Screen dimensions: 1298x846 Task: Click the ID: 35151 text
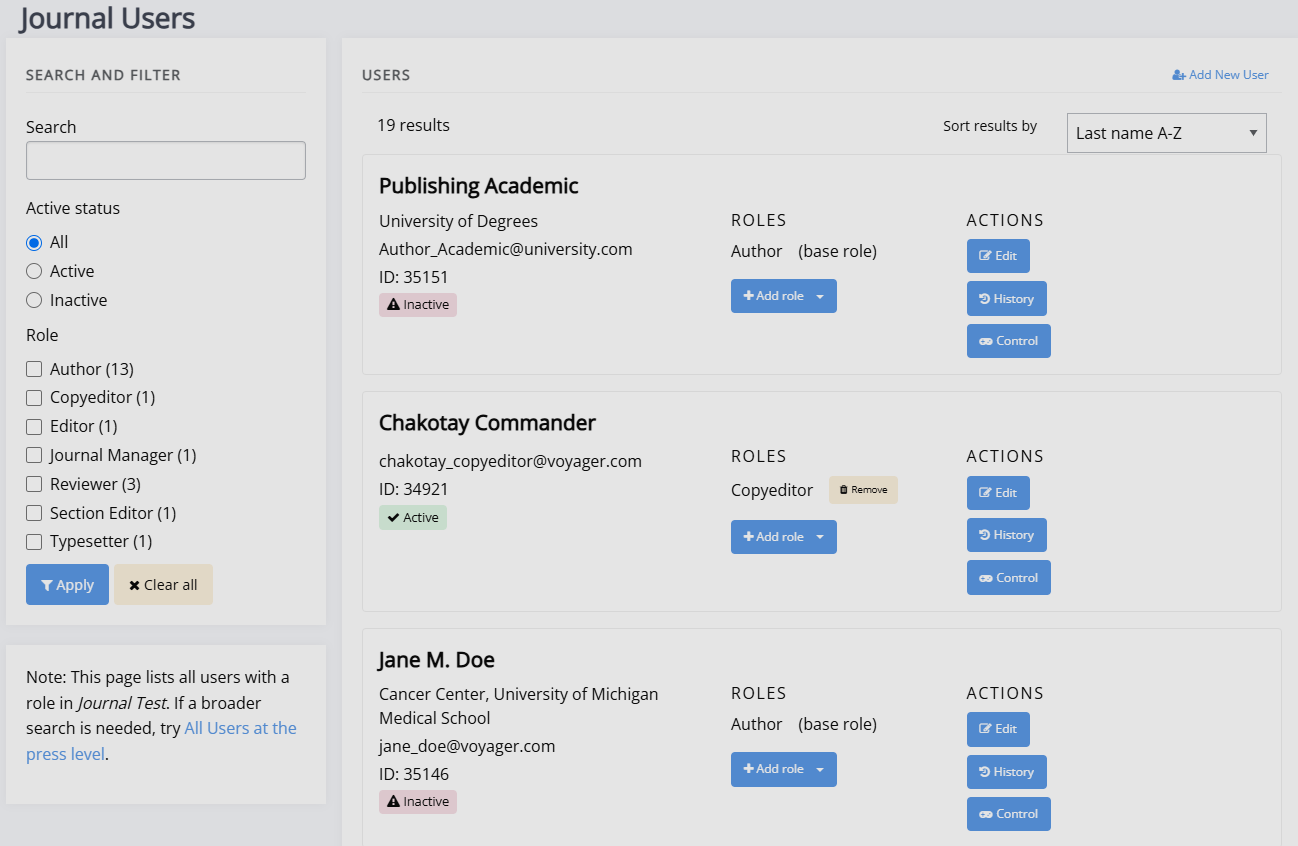414,277
